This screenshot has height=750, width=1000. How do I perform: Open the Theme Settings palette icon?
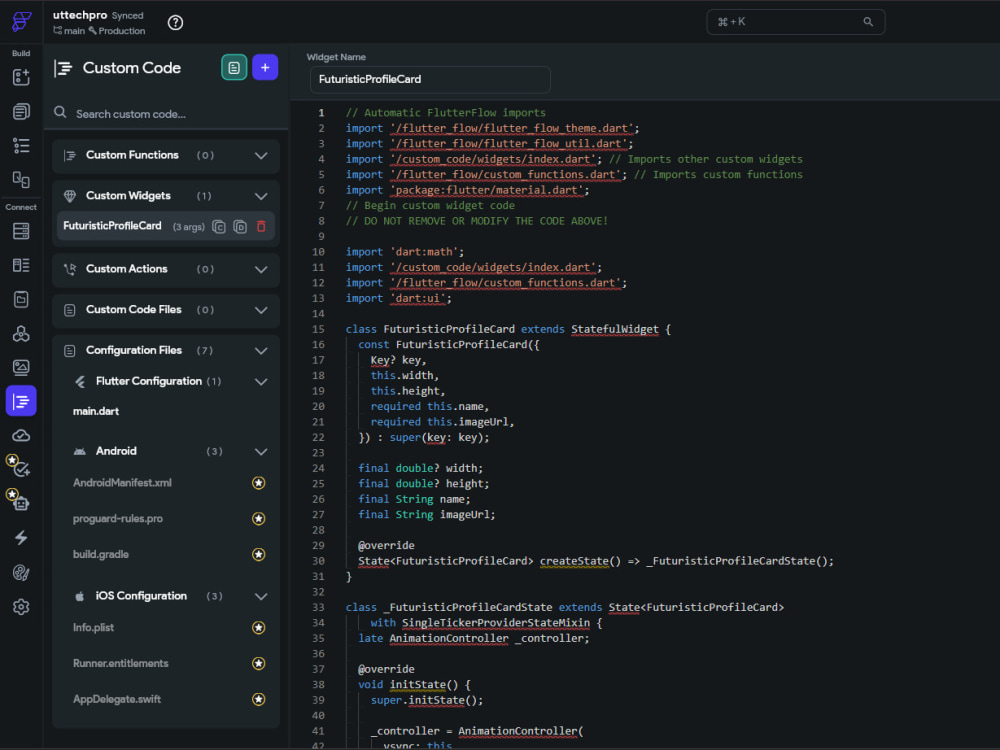coord(21,573)
